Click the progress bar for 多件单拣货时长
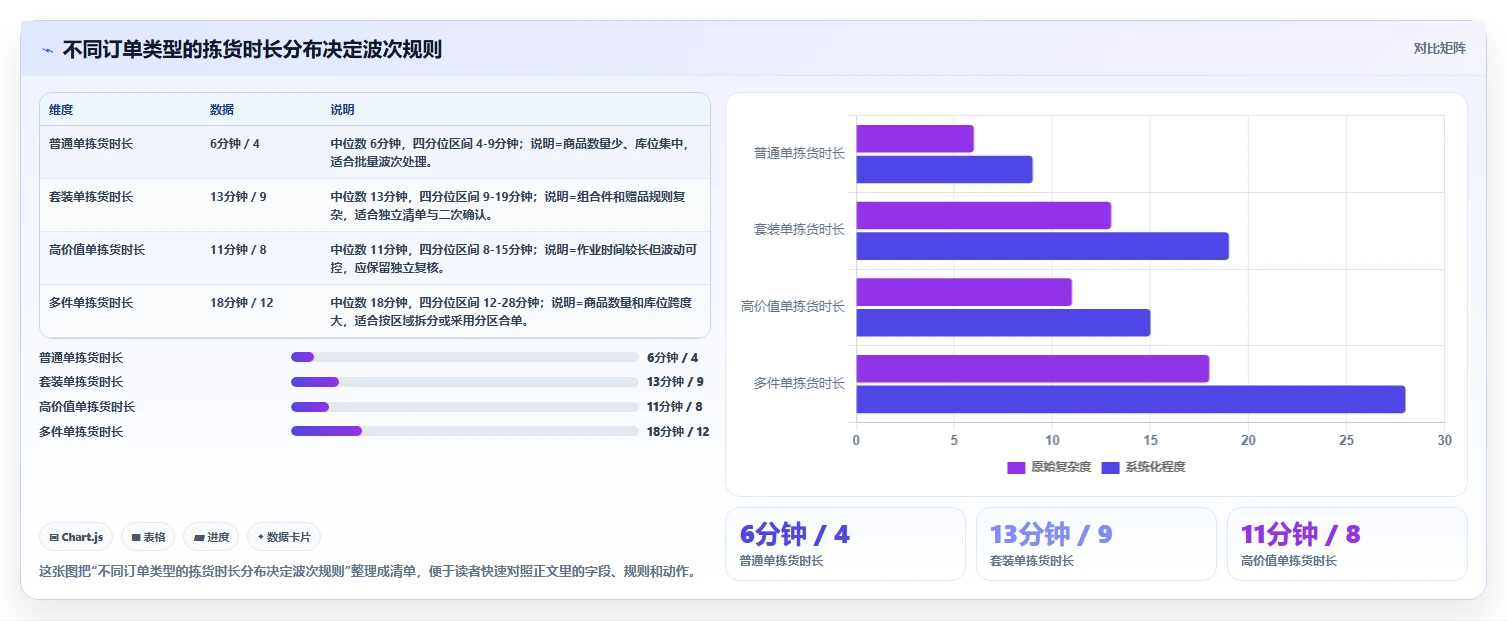The image size is (1507, 621). point(464,432)
